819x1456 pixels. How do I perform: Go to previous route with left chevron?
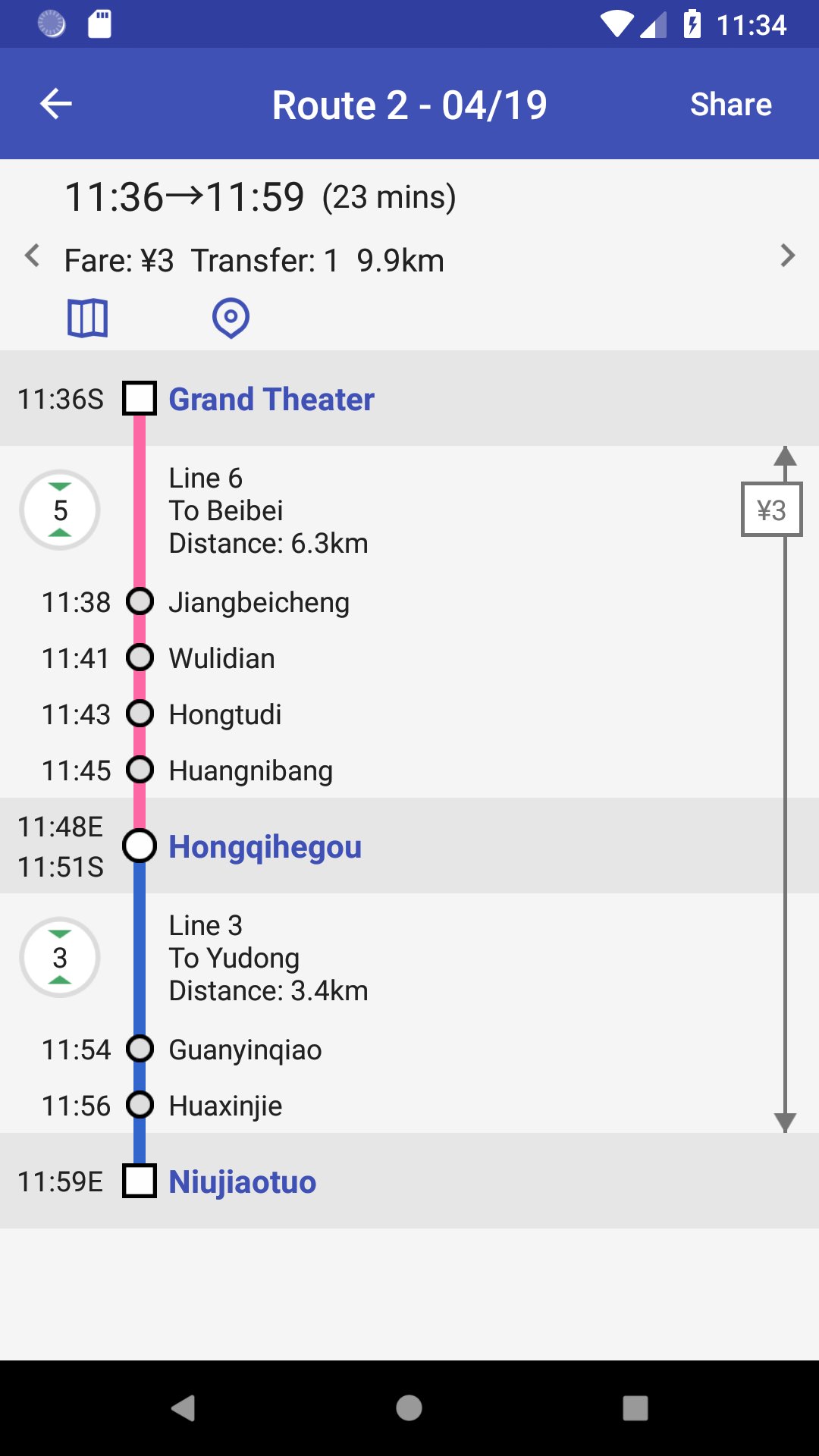(32, 256)
